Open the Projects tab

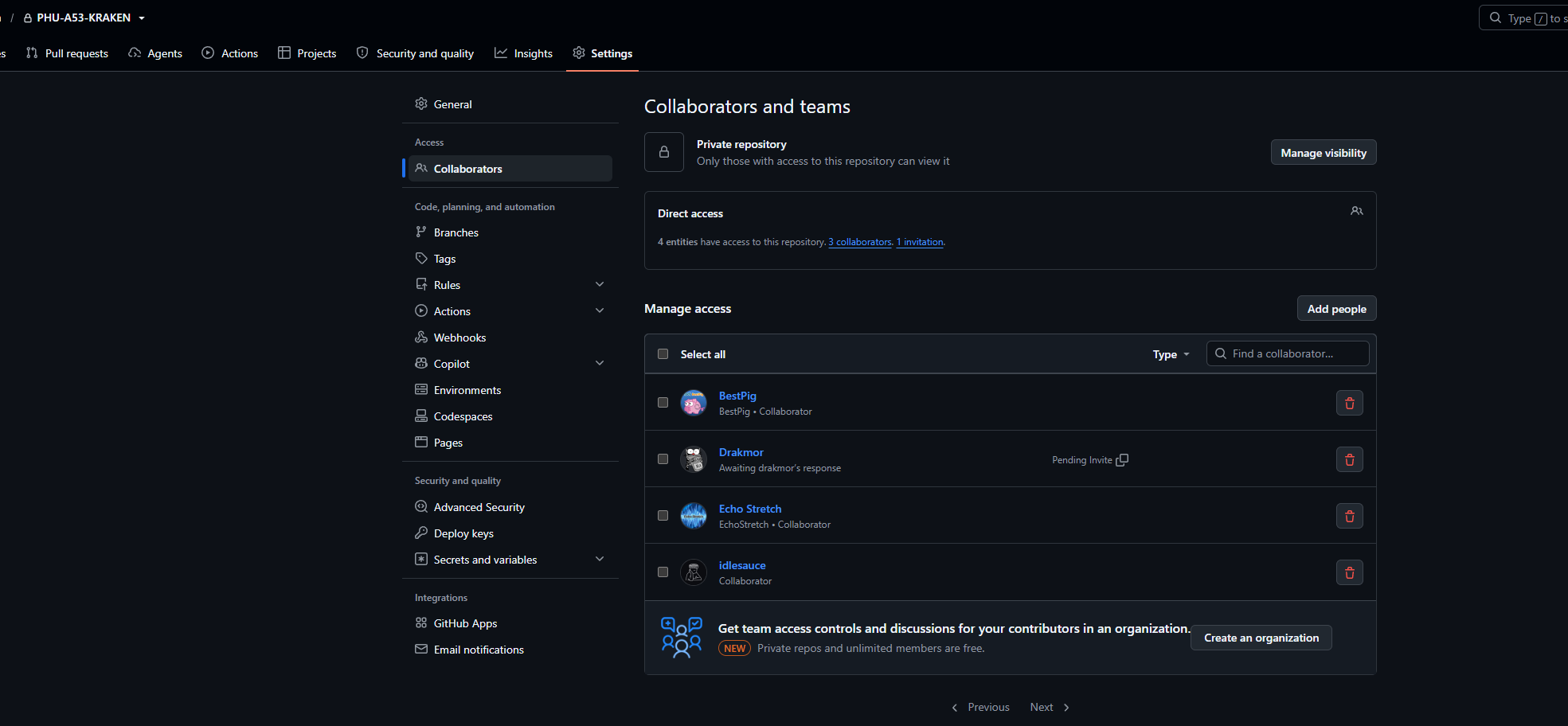(307, 53)
